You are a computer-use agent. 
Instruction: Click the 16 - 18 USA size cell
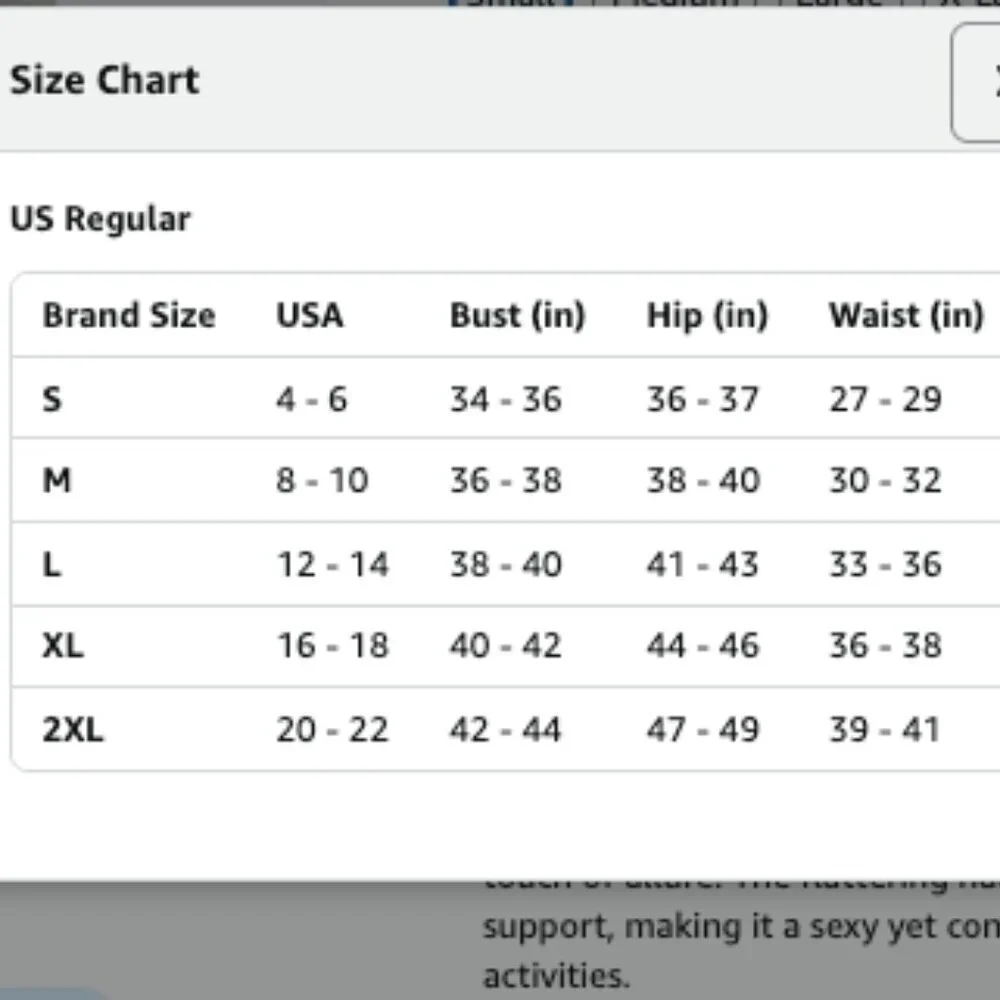coord(332,645)
